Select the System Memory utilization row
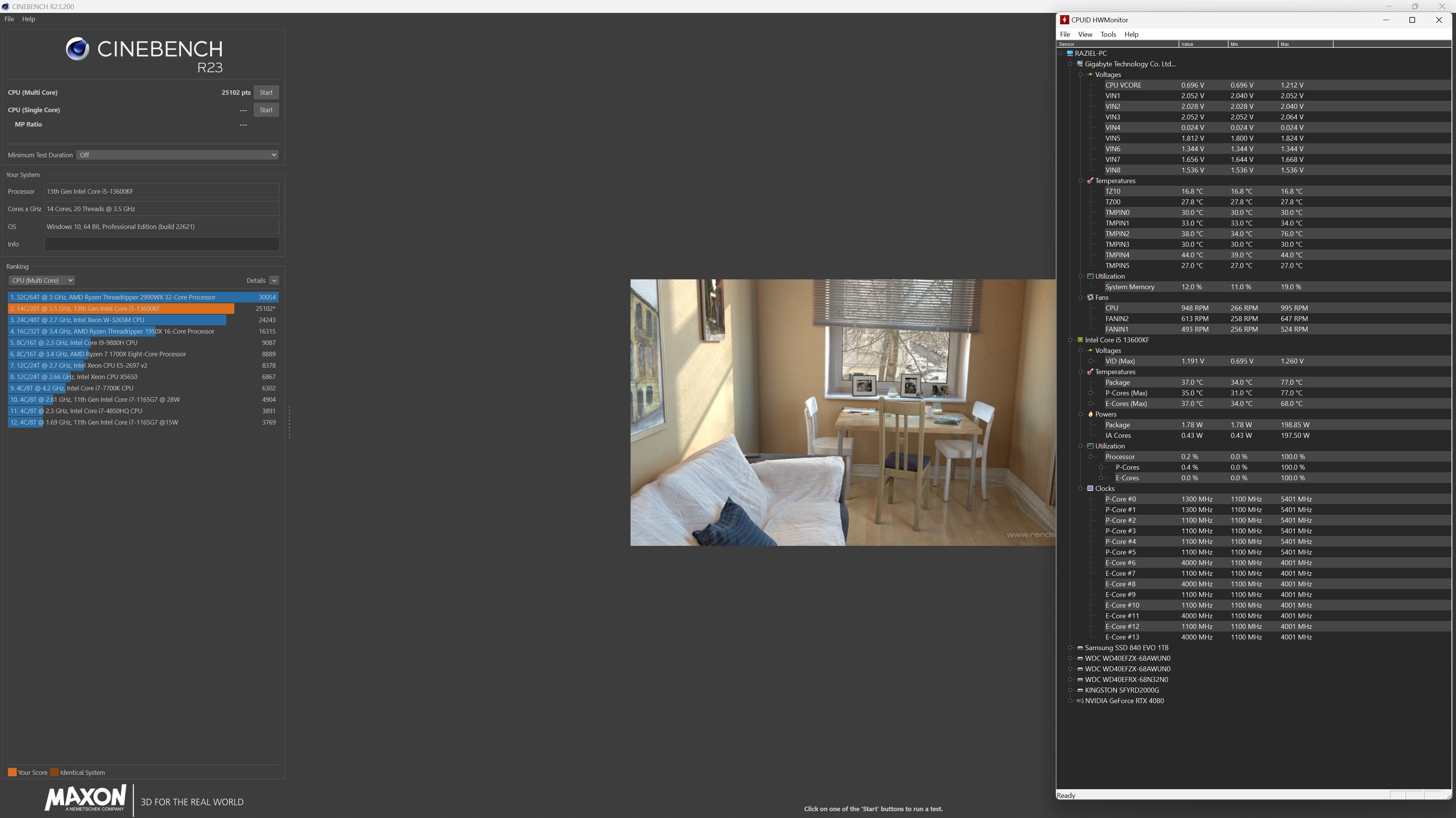This screenshot has height=818, width=1456. 1277,287
